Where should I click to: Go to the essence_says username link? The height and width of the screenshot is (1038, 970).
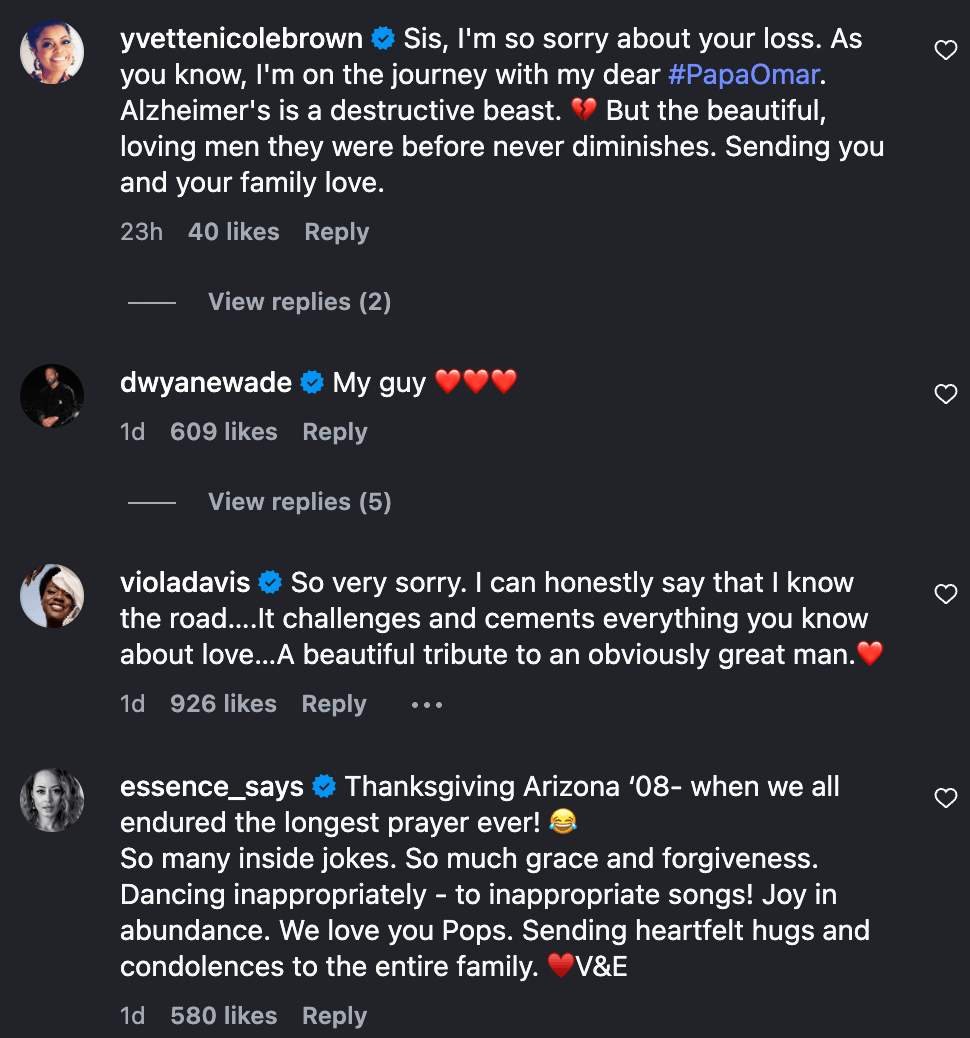coord(211,787)
